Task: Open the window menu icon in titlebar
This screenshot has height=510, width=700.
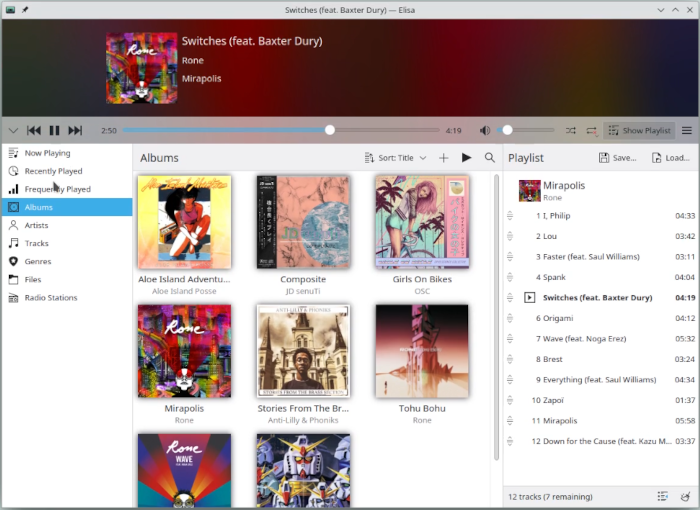Action: tap(11, 10)
